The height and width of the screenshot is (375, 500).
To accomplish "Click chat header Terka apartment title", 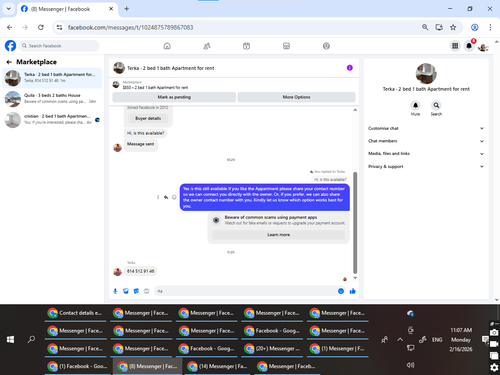I will [x=170, y=68].
